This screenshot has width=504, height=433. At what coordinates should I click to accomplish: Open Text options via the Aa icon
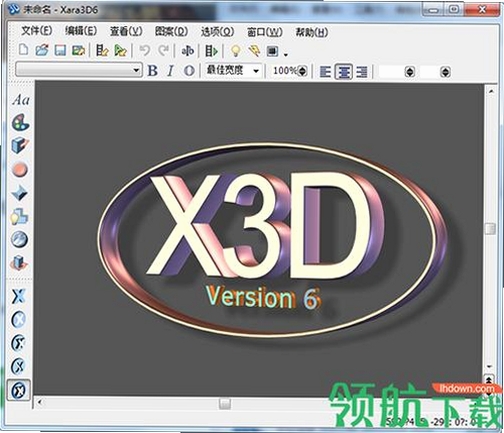coord(20,99)
